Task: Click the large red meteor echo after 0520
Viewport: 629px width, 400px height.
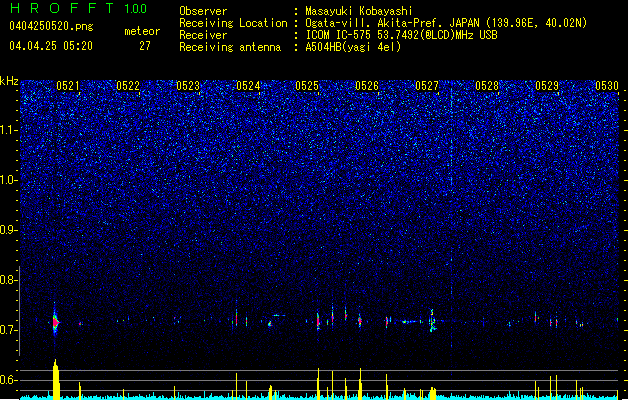Action: 56,321
